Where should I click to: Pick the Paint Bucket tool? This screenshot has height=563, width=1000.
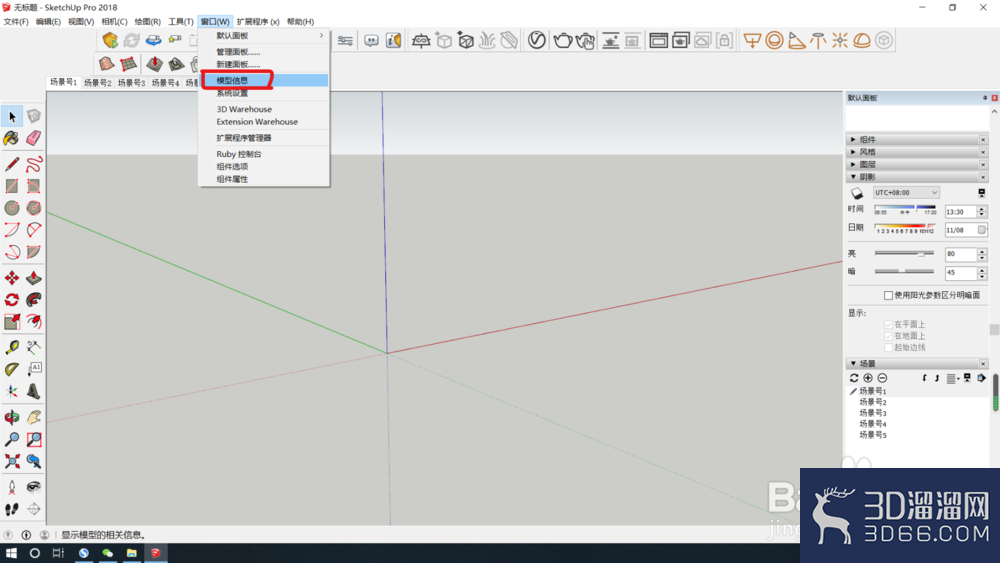[11, 138]
